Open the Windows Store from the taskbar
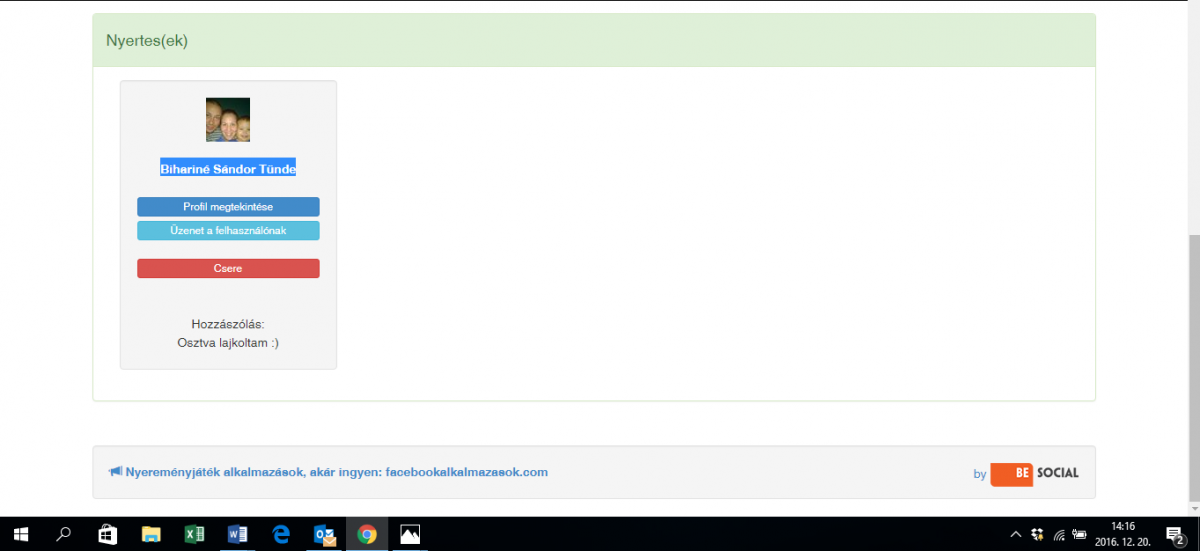Viewport: 1200px width, 551px height. click(x=108, y=534)
